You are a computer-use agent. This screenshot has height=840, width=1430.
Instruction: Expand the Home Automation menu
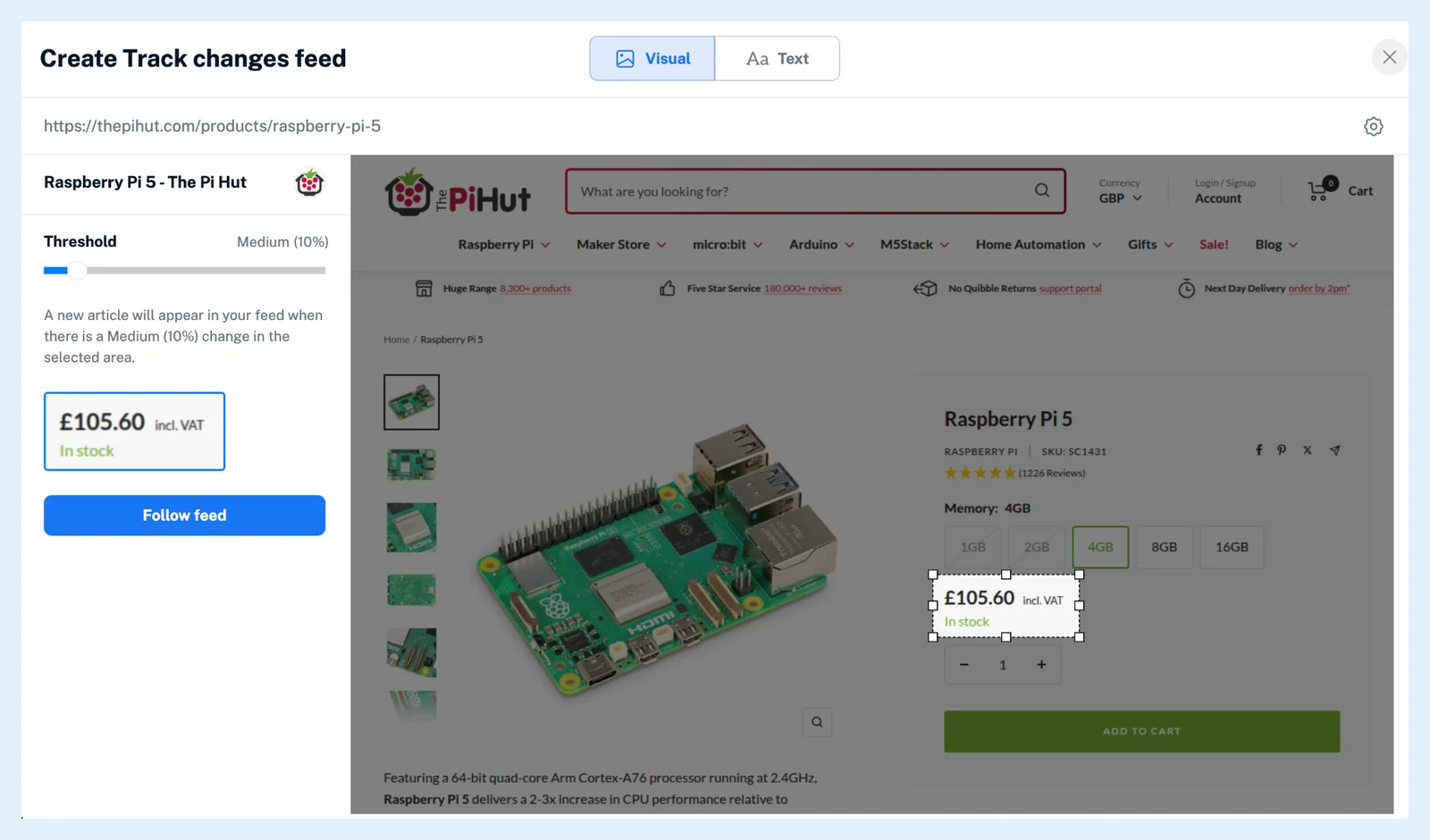click(x=1039, y=245)
